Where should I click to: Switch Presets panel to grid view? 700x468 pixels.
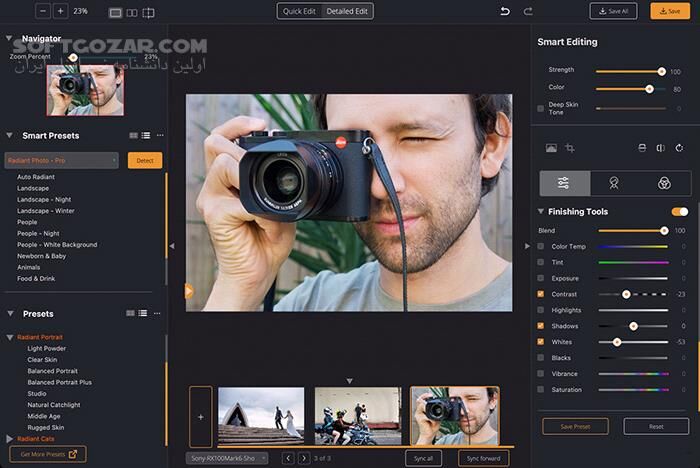point(130,313)
